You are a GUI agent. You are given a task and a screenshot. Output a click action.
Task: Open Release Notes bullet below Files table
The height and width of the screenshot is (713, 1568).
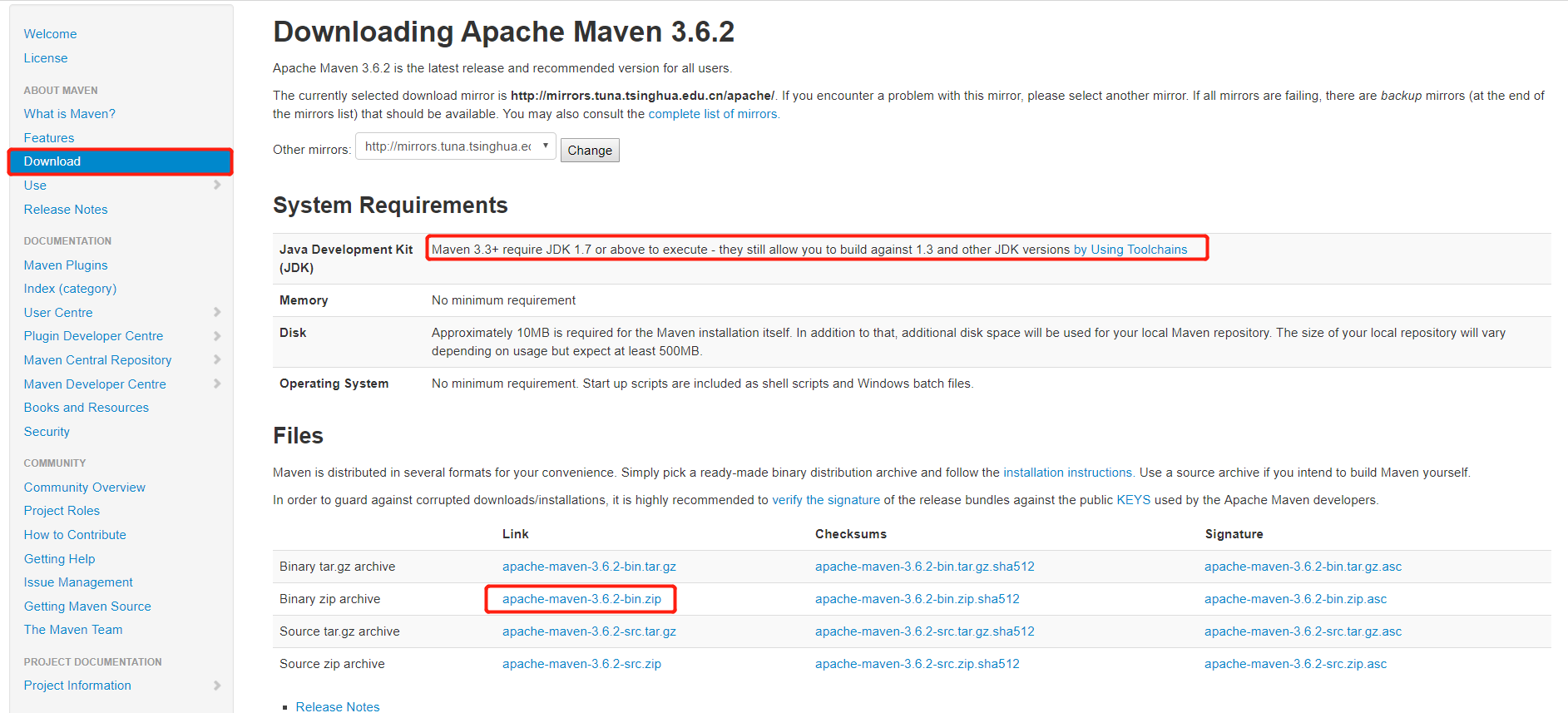(x=338, y=706)
